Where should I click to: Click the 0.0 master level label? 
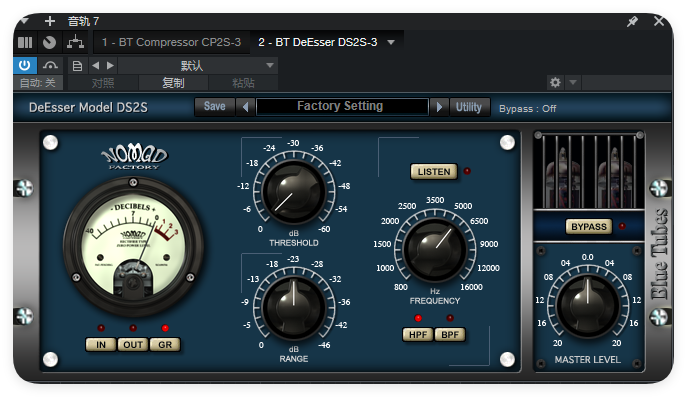(x=588, y=257)
